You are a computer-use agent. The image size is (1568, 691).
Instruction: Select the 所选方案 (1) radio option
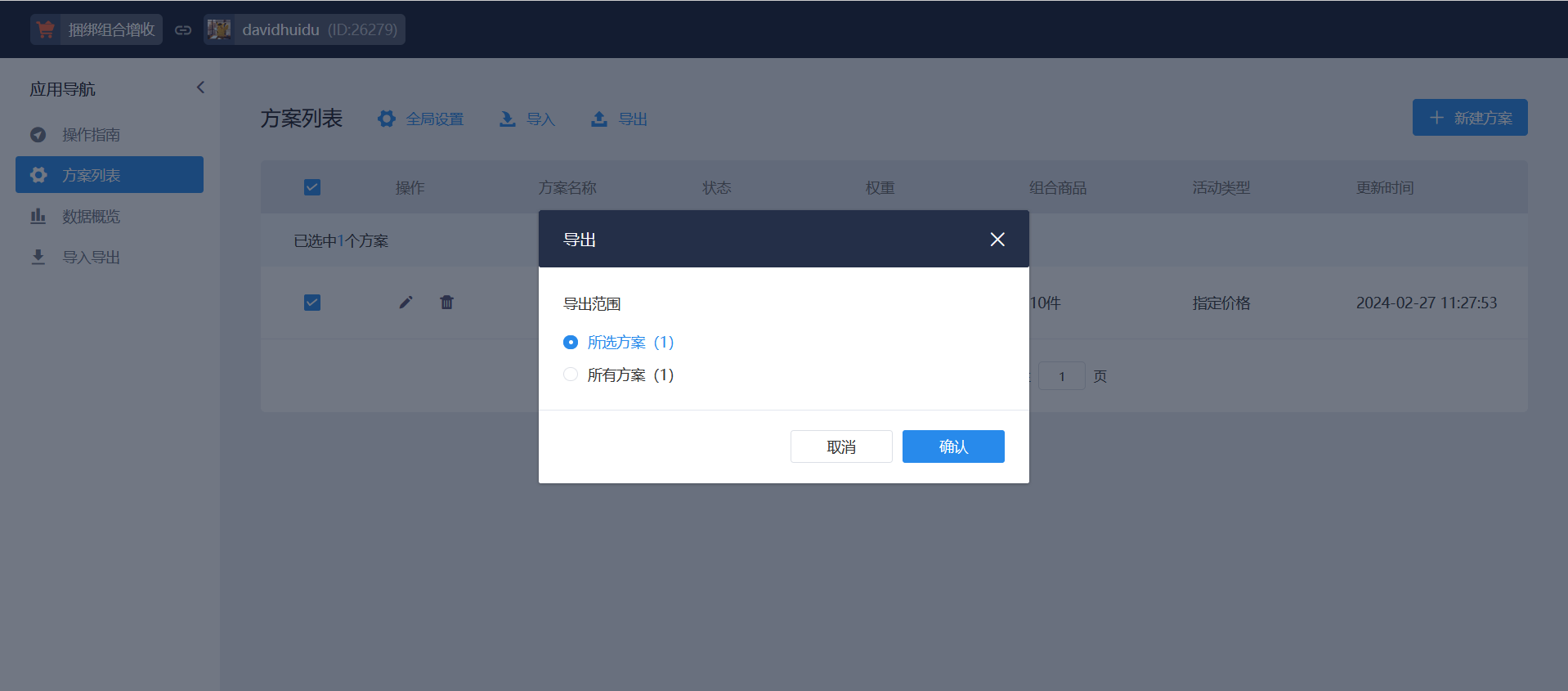[x=619, y=342]
